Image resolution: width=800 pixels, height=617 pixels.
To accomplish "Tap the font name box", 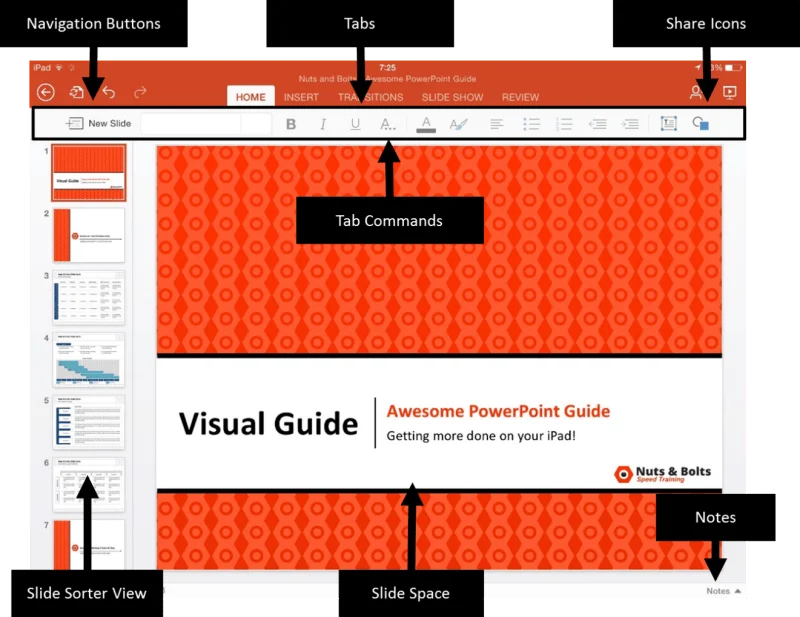I will point(190,124).
